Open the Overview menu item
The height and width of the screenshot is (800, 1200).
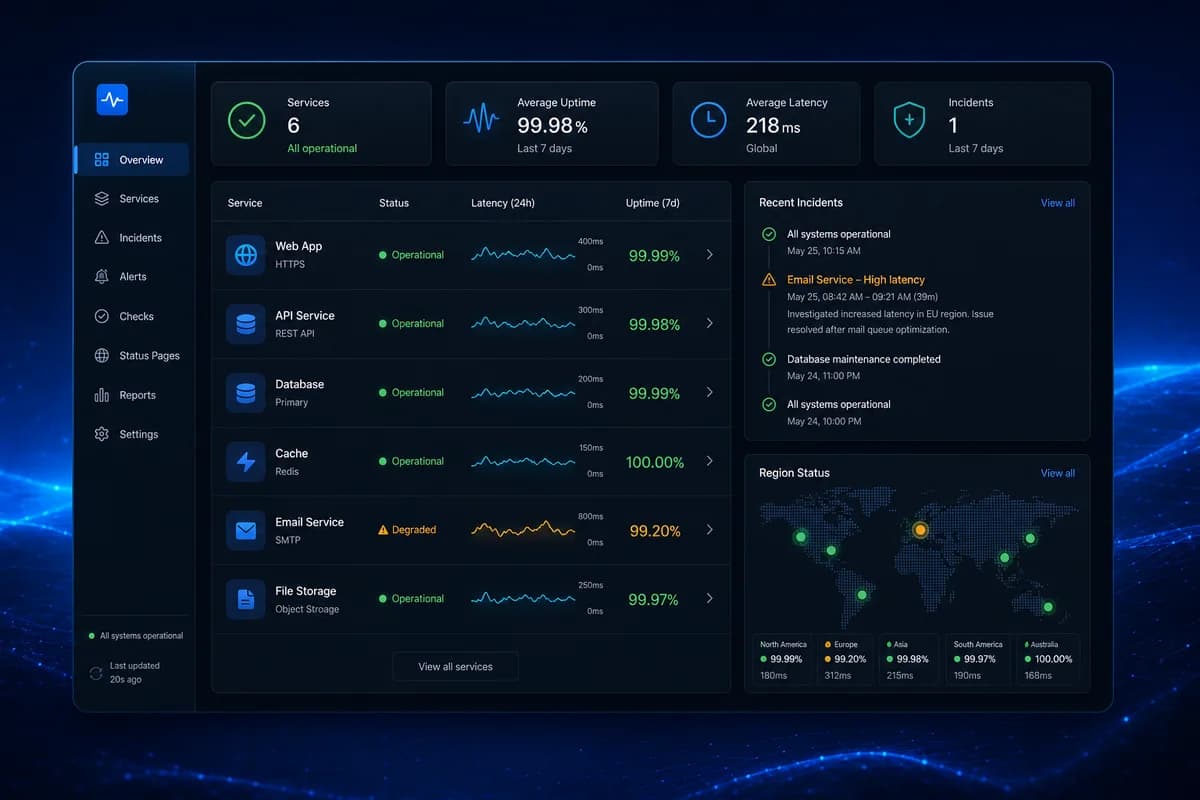point(132,160)
